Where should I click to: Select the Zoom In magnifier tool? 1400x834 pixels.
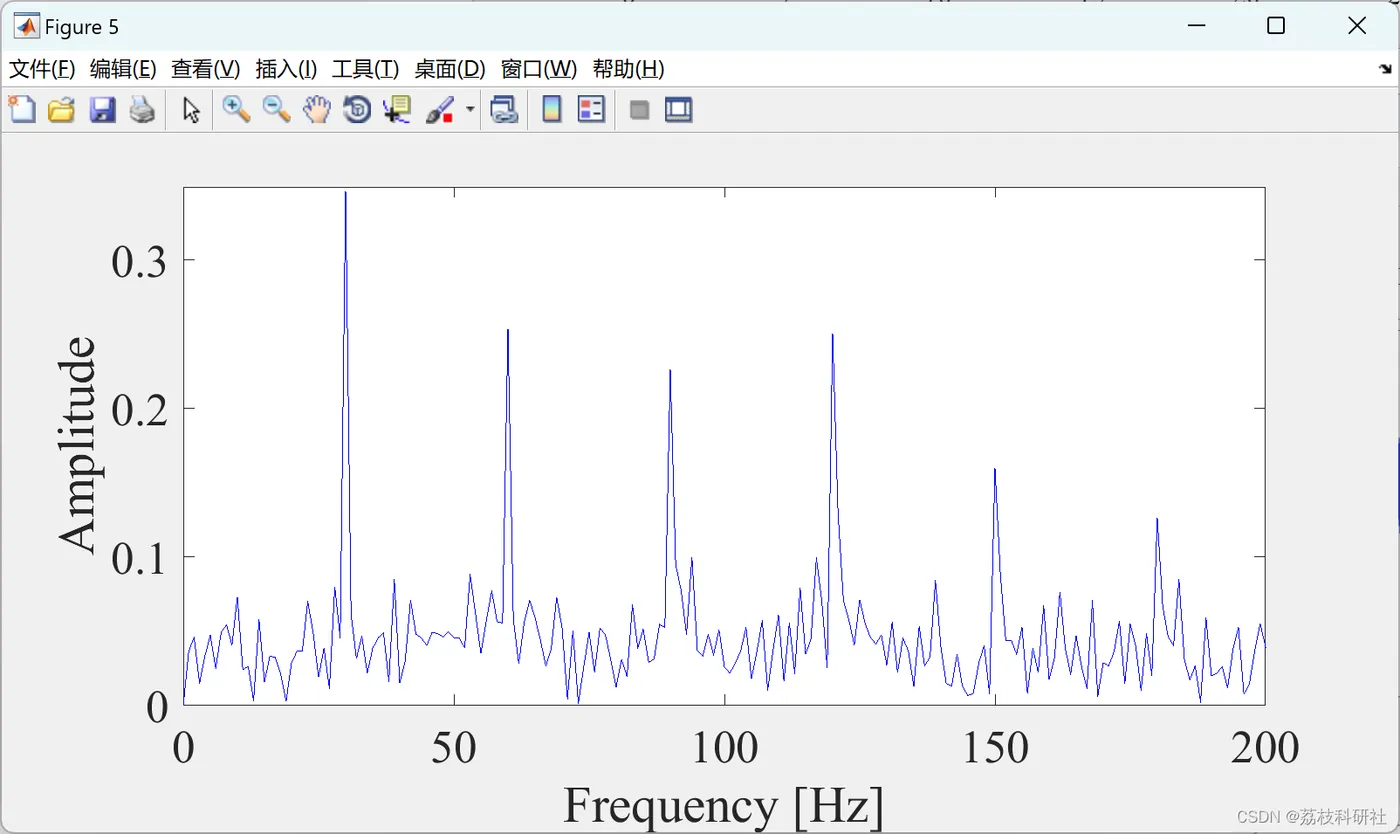coord(236,109)
